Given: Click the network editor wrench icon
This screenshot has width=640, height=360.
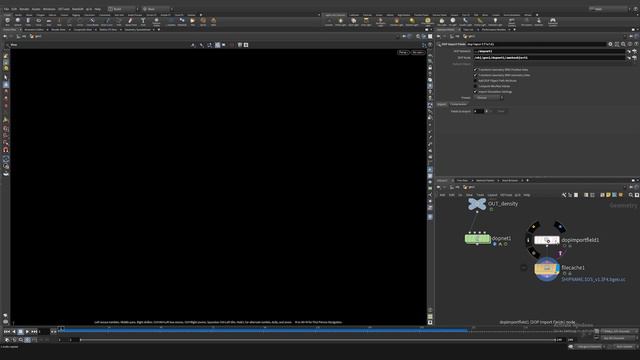Looking at the screenshot, I should click(x=564, y=195).
